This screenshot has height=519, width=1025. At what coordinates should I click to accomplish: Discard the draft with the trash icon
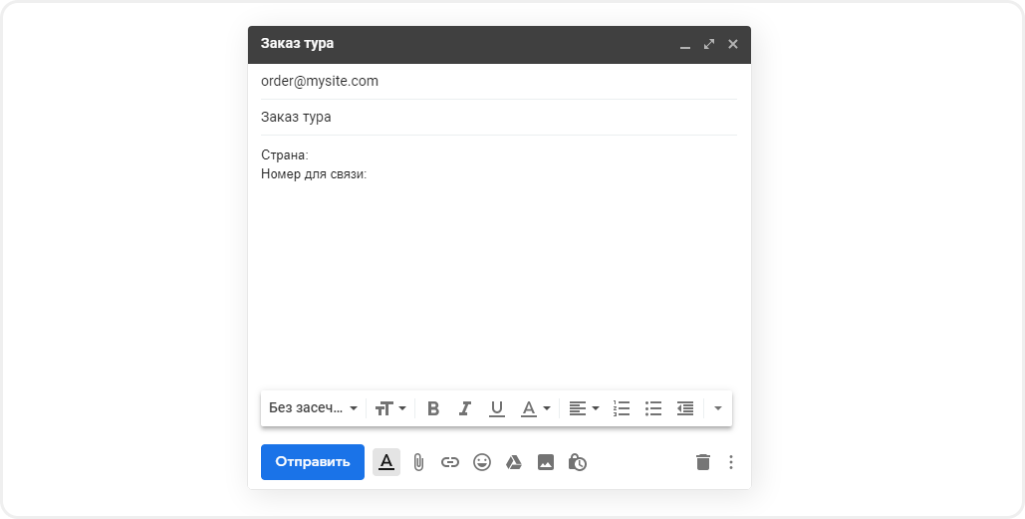[x=703, y=462]
